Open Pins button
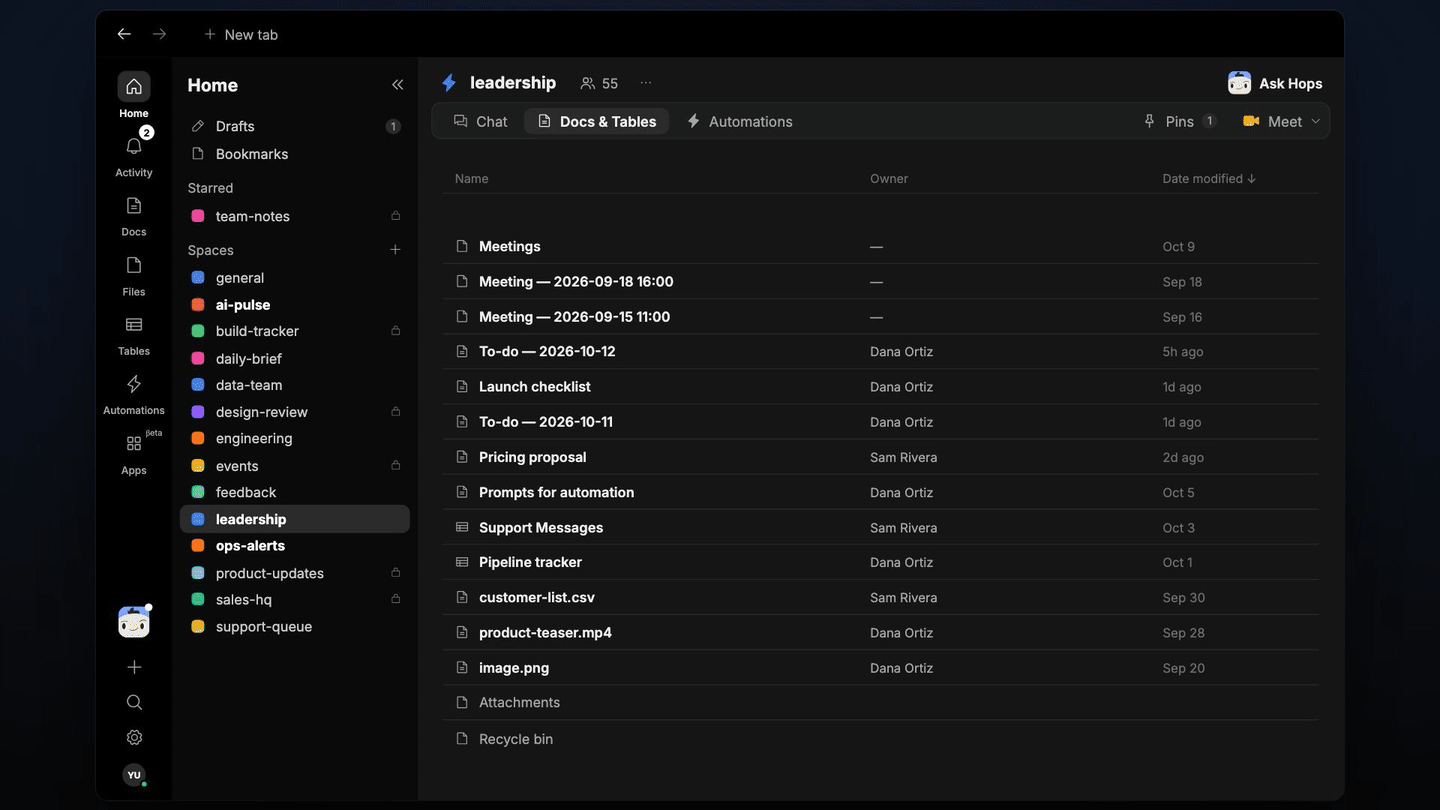The image size is (1440, 810). tap(1179, 121)
